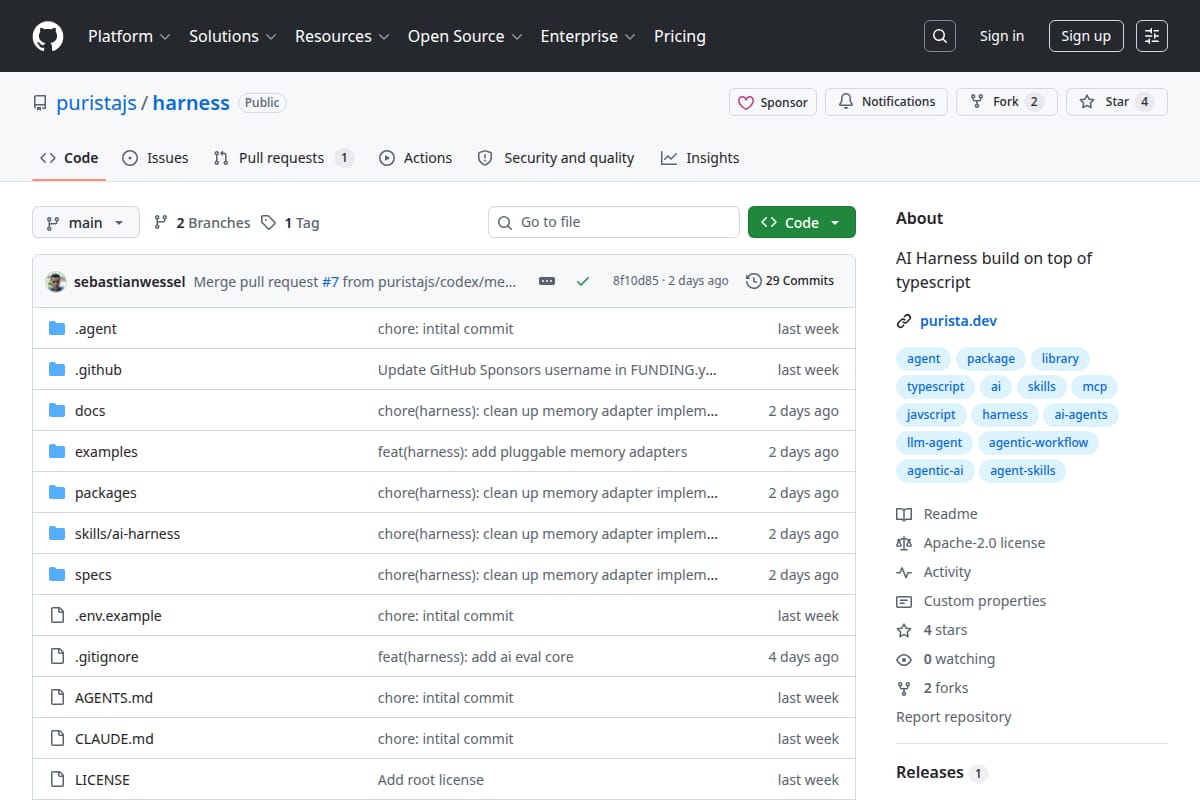Click the examples folder icon
This screenshot has height=800, width=1200.
click(x=57, y=452)
